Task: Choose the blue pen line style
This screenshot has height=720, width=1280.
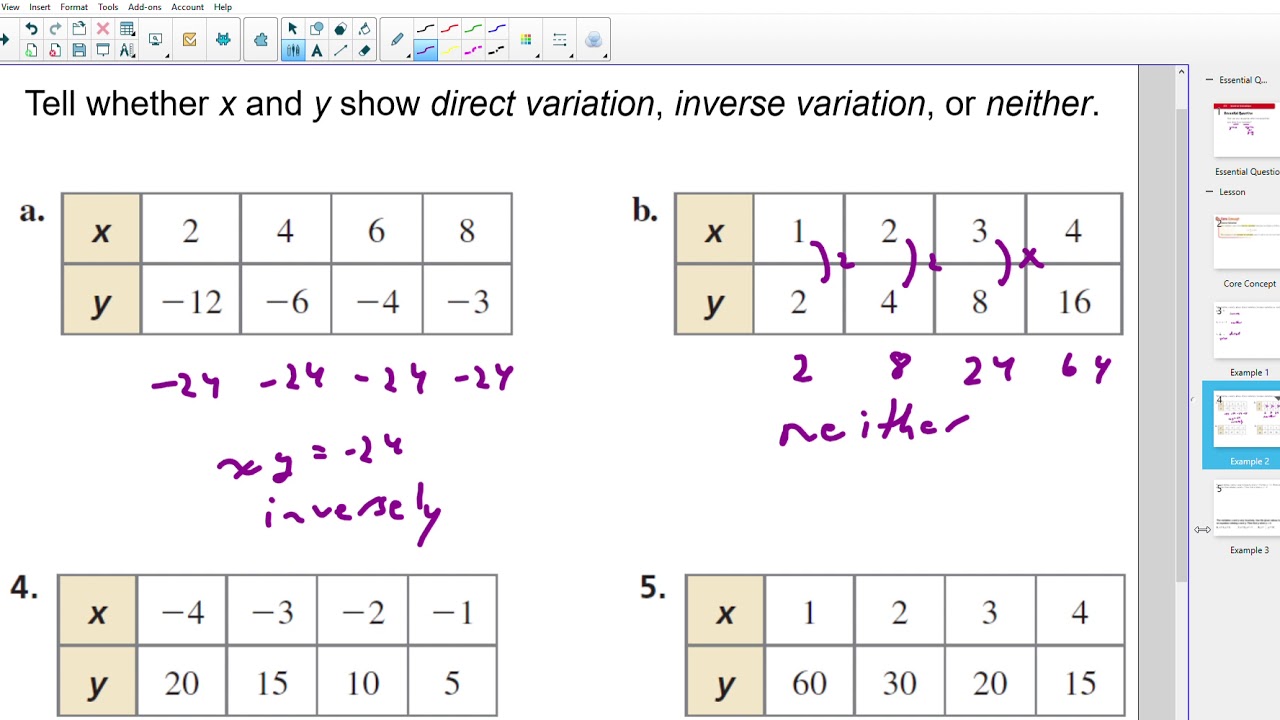Action: [x=497, y=29]
